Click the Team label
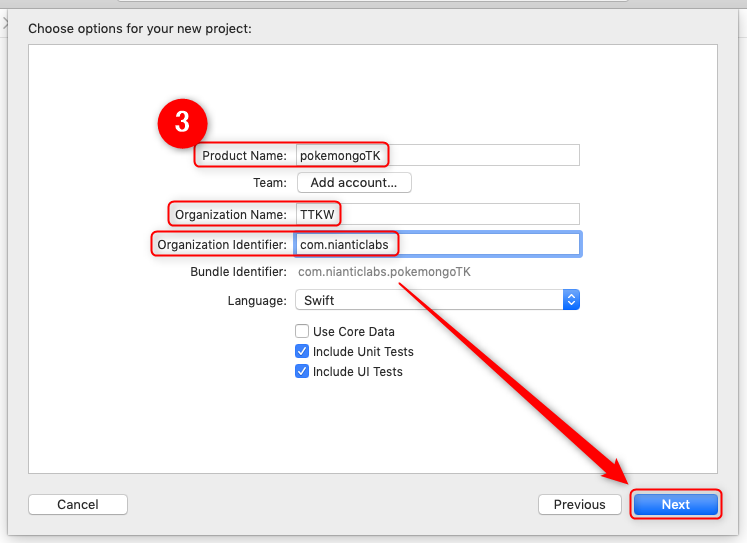Viewport: 747px width, 543px height. tap(270, 183)
